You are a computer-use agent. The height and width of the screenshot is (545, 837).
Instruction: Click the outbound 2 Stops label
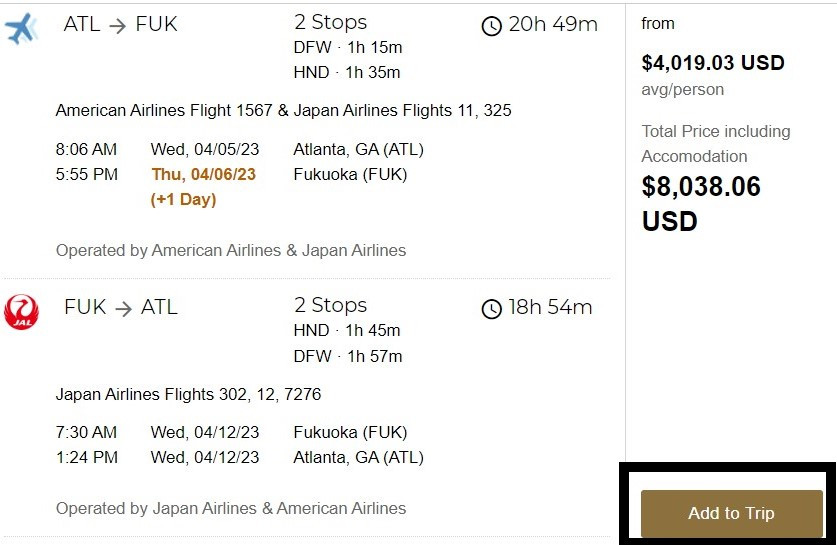coord(330,22)
